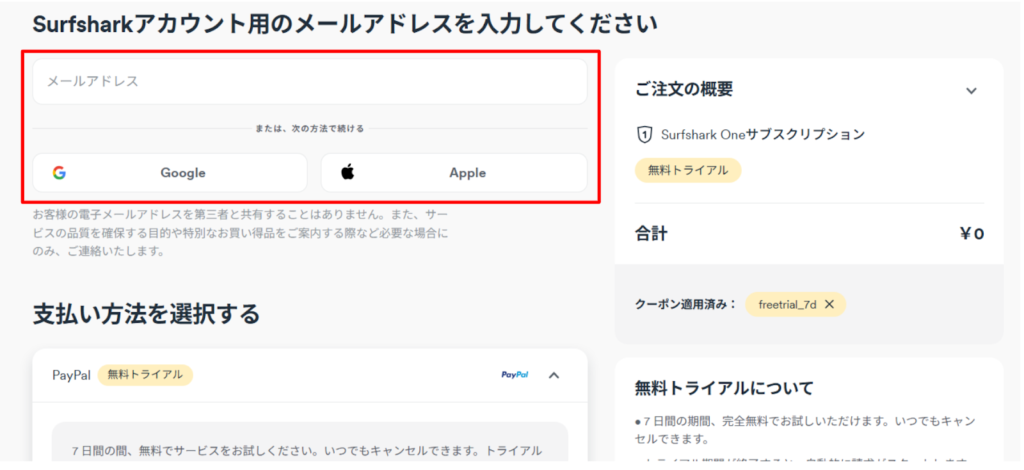Click the 無料トライアル badge beside PayPal
The height and width of the screenshot is (470, 1024).
145,375
